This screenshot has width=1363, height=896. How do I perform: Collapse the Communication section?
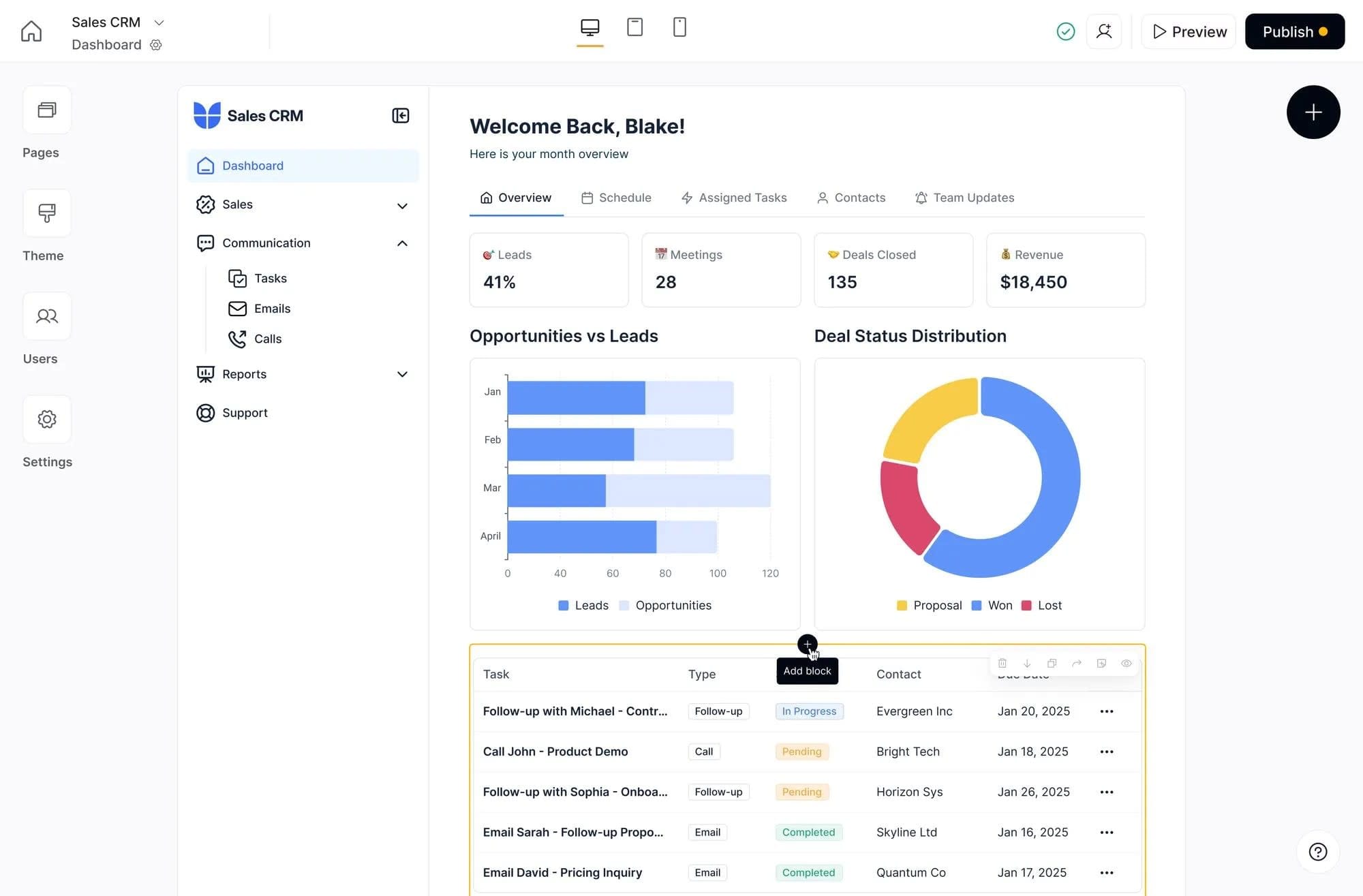click(x=402, y=243)
